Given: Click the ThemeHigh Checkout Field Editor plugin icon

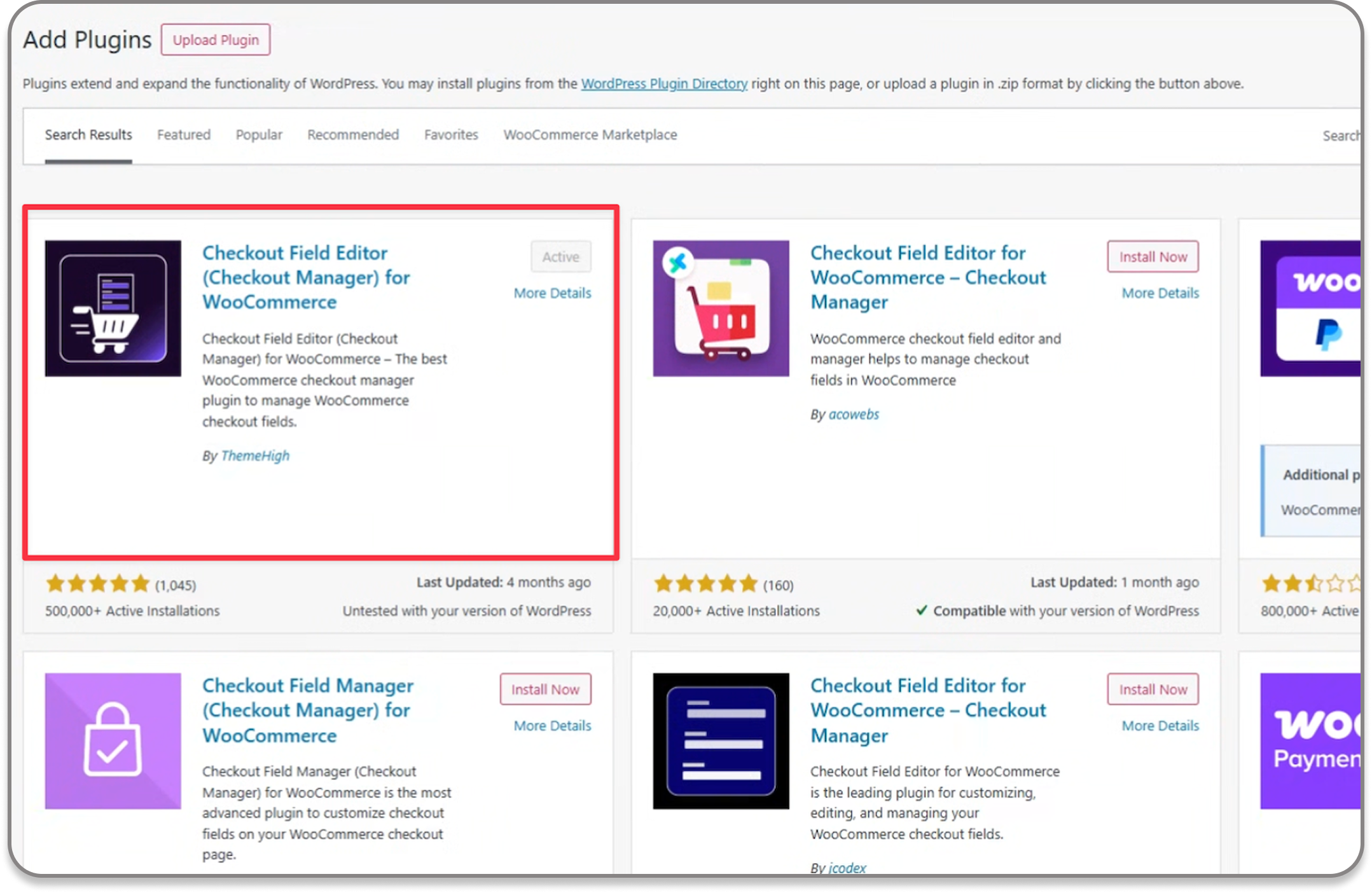Looking at the screenshot, I should click(113, 308).
